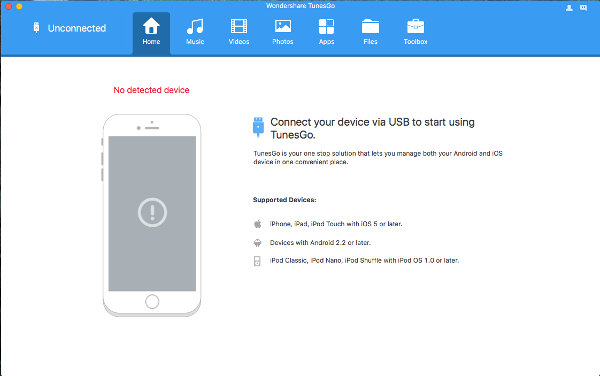Screen dimensions: 600x376
Task: Click 'iPod Classic, iPod Nano, iPod Shuffle' line
Action: [364, 260]
